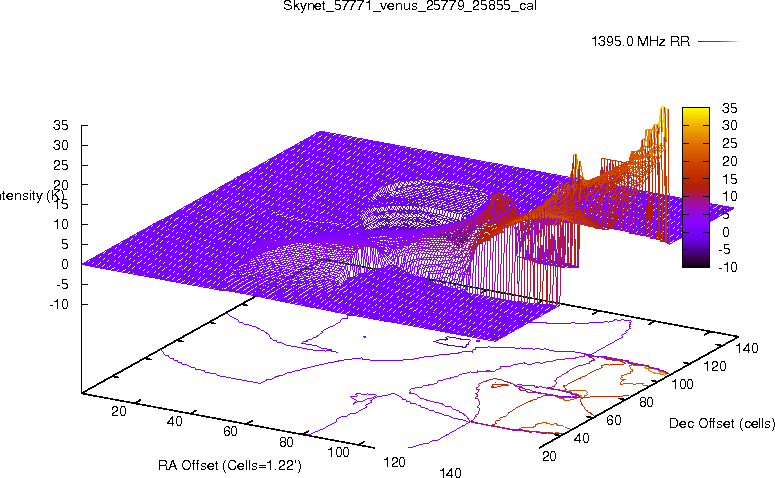This screenshot has width=775, height=478.
Task: Click the legend line sample beside 1395.0 MHz RR
Action: [x=718, y=42]
